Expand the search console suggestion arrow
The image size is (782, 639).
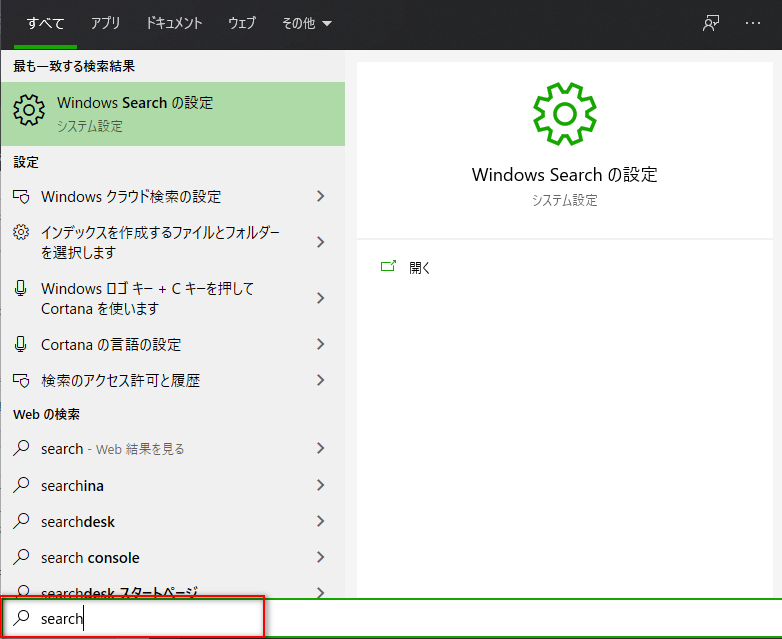pos(320,557)
